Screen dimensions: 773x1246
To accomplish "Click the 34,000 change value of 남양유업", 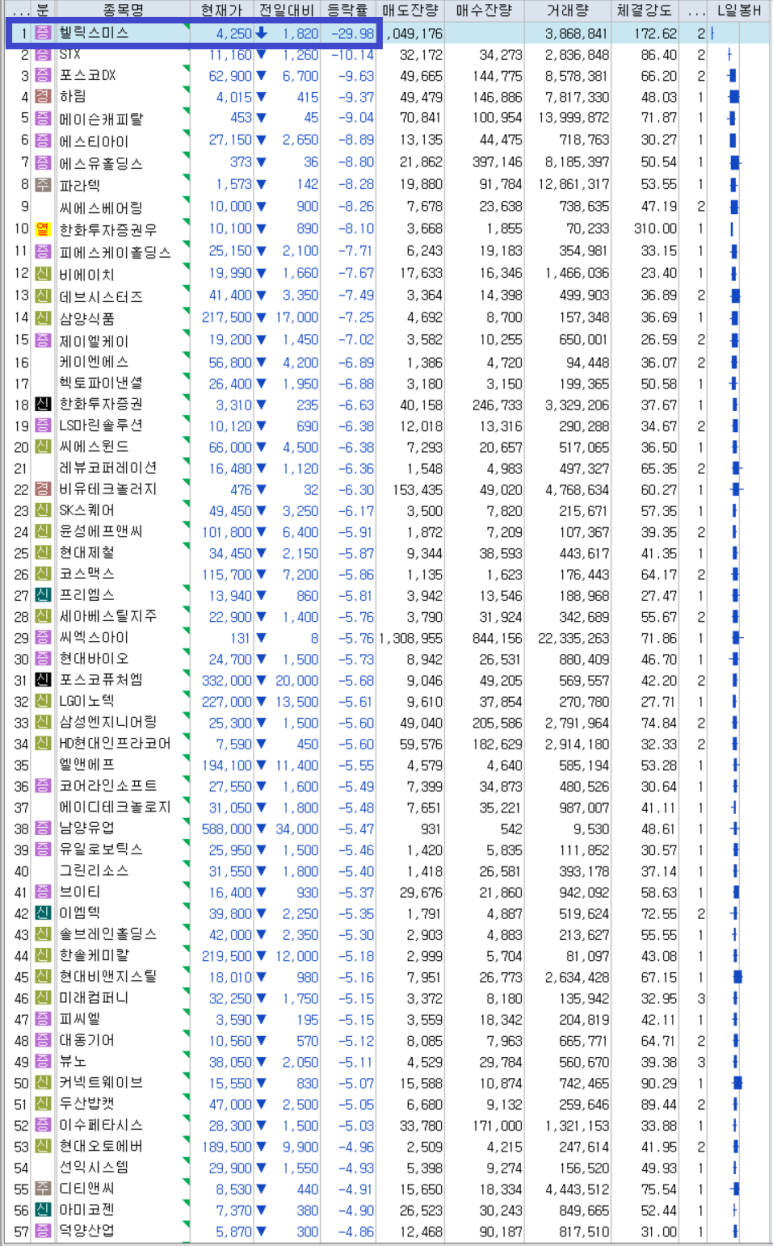I will pyautogui.click(x=297, y=828).
